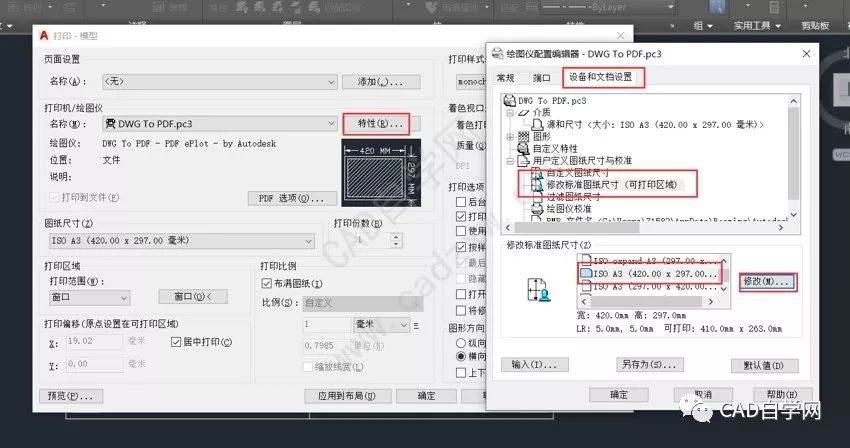Toggle 居中打印(C) checkbox
This screenshot has width=850, height=448.
[175, 342]
